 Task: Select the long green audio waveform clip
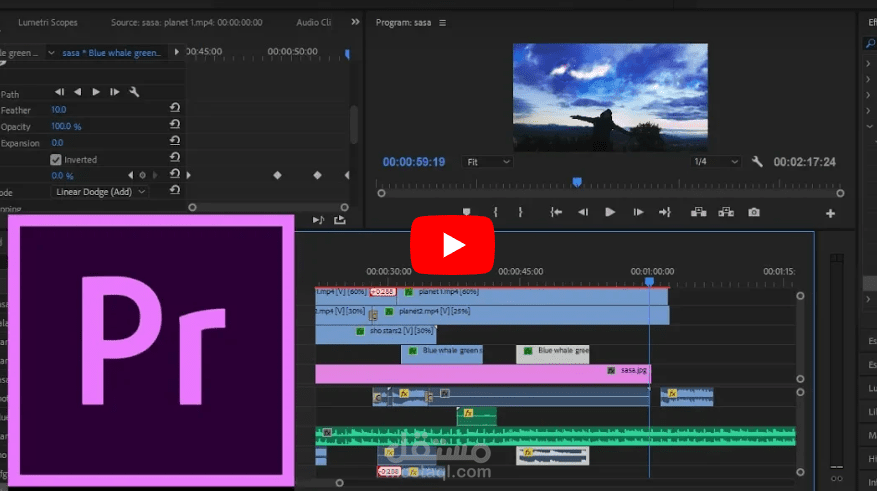[555, 436]
